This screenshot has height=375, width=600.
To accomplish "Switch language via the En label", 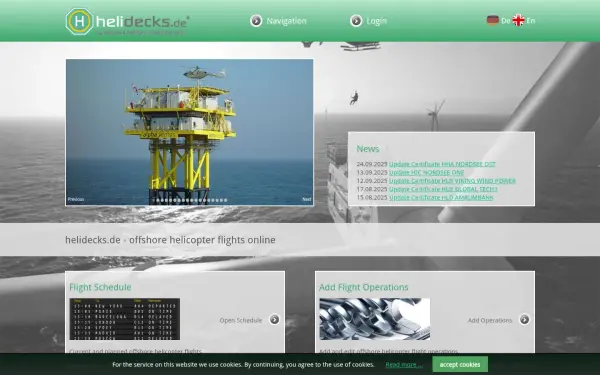I will pos(531,21).
